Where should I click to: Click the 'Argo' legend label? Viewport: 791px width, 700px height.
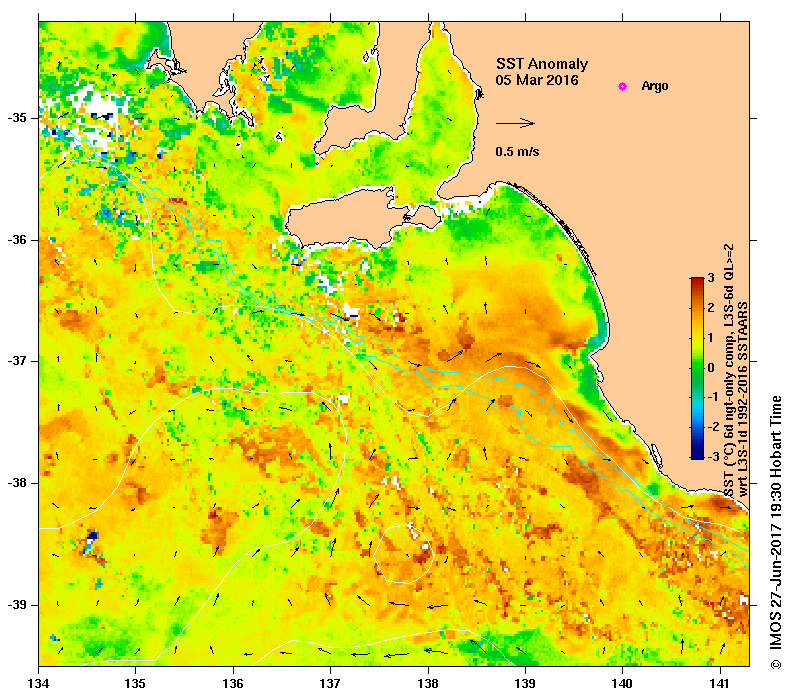pos(654,86)
